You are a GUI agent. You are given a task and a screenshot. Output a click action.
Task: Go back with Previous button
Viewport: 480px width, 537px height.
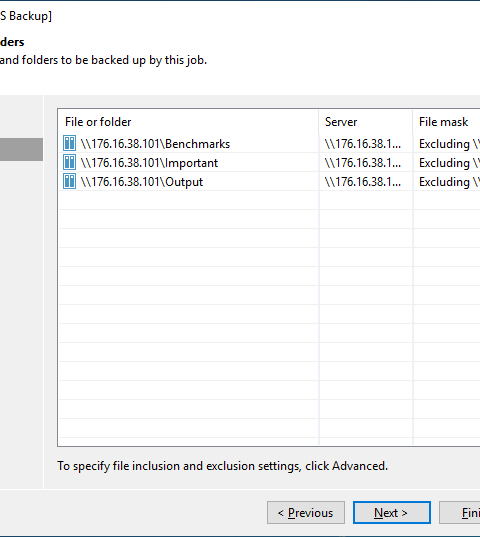point(306,513)
